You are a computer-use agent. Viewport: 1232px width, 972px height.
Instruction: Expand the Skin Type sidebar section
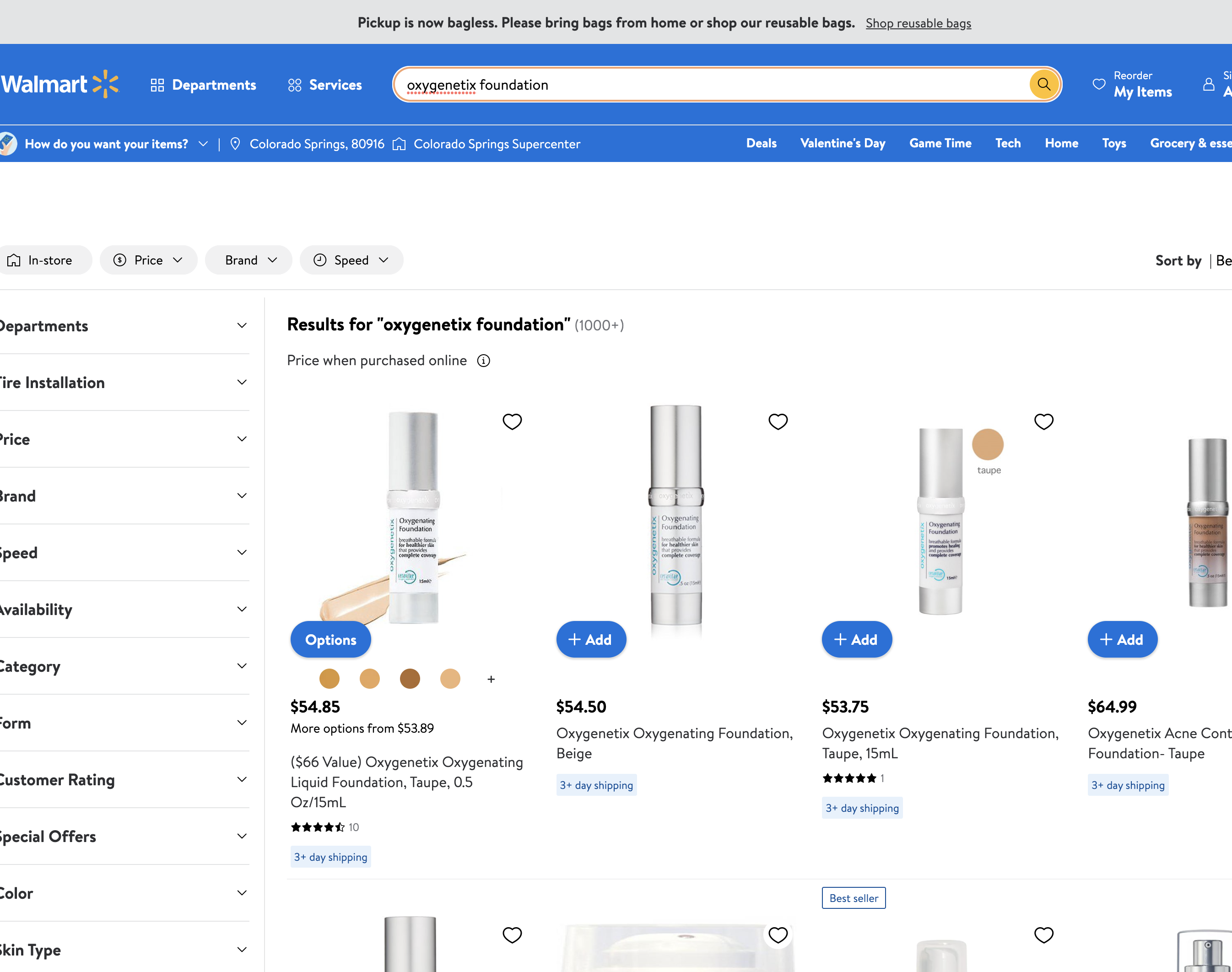241,949
